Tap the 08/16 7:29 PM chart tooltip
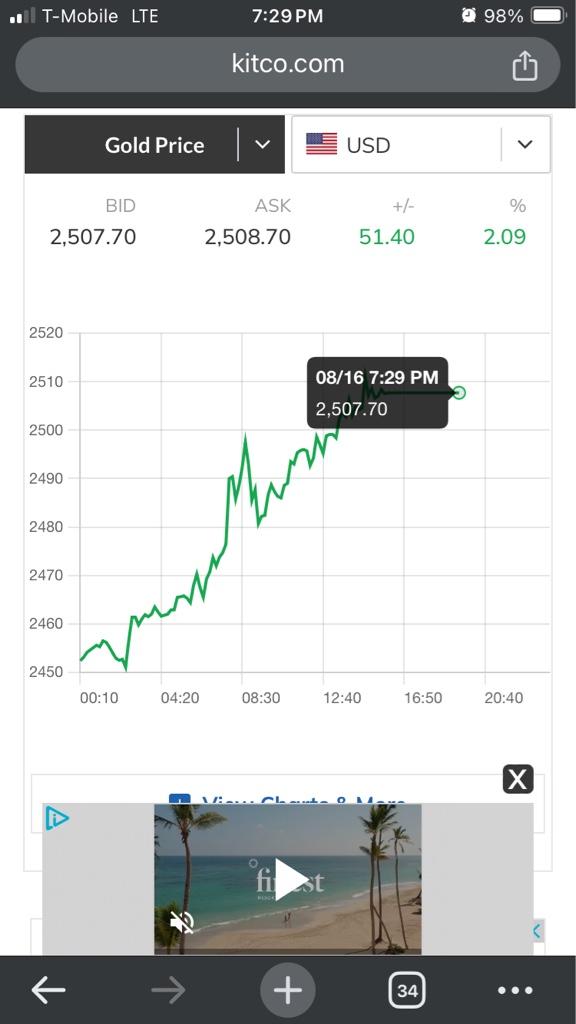This screenshot has width=576, height=1024. tap(377, 392)
